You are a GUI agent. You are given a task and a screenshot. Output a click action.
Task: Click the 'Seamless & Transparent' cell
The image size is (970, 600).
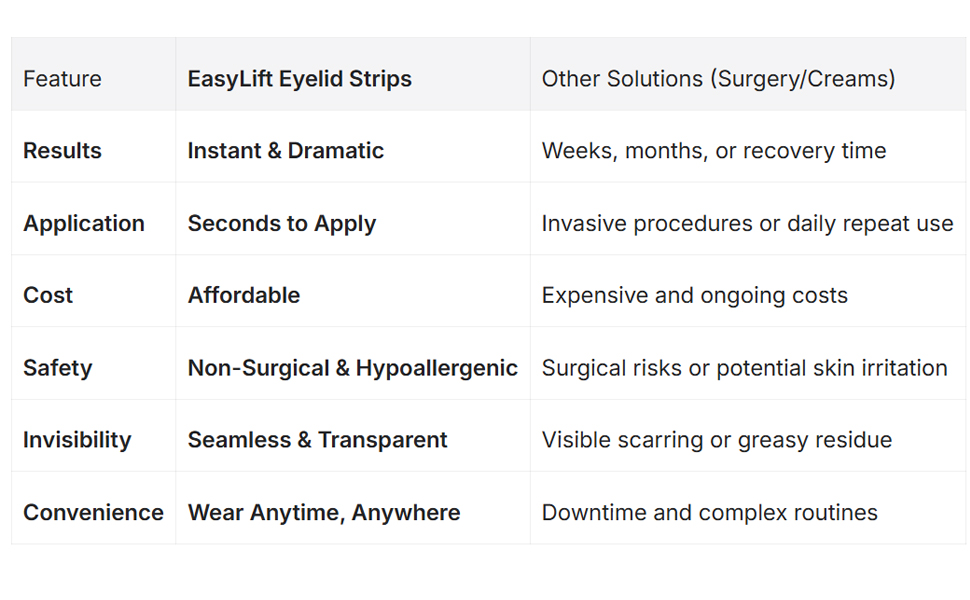(317, 440)
